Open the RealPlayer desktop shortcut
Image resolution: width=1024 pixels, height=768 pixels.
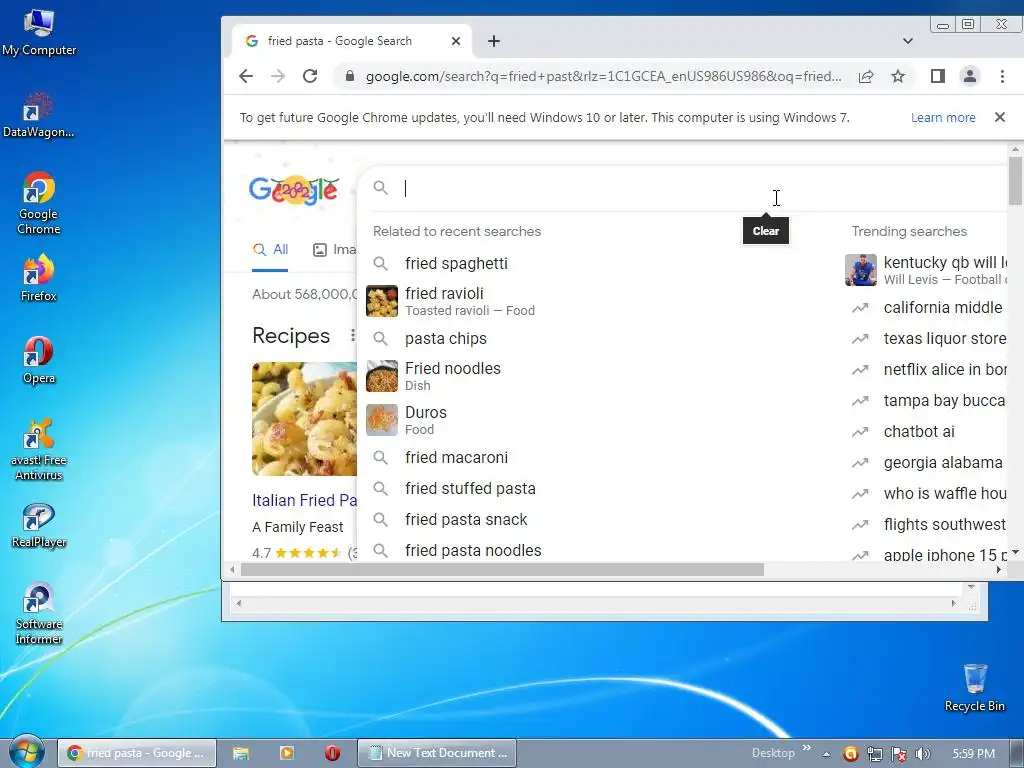pyautogui.click(x=39, y=526)
